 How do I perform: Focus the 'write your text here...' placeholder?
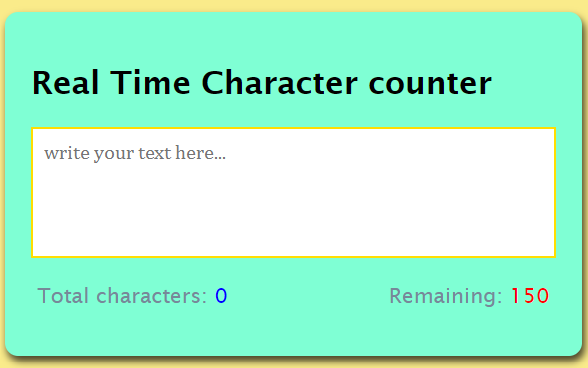[x=135, y=153]
